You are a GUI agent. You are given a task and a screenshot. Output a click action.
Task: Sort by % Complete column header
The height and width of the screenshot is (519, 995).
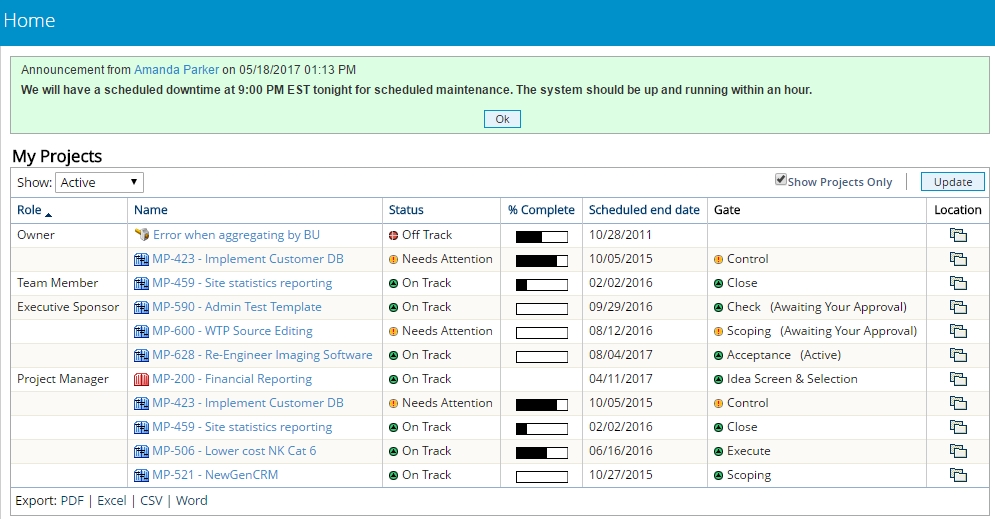541,210
